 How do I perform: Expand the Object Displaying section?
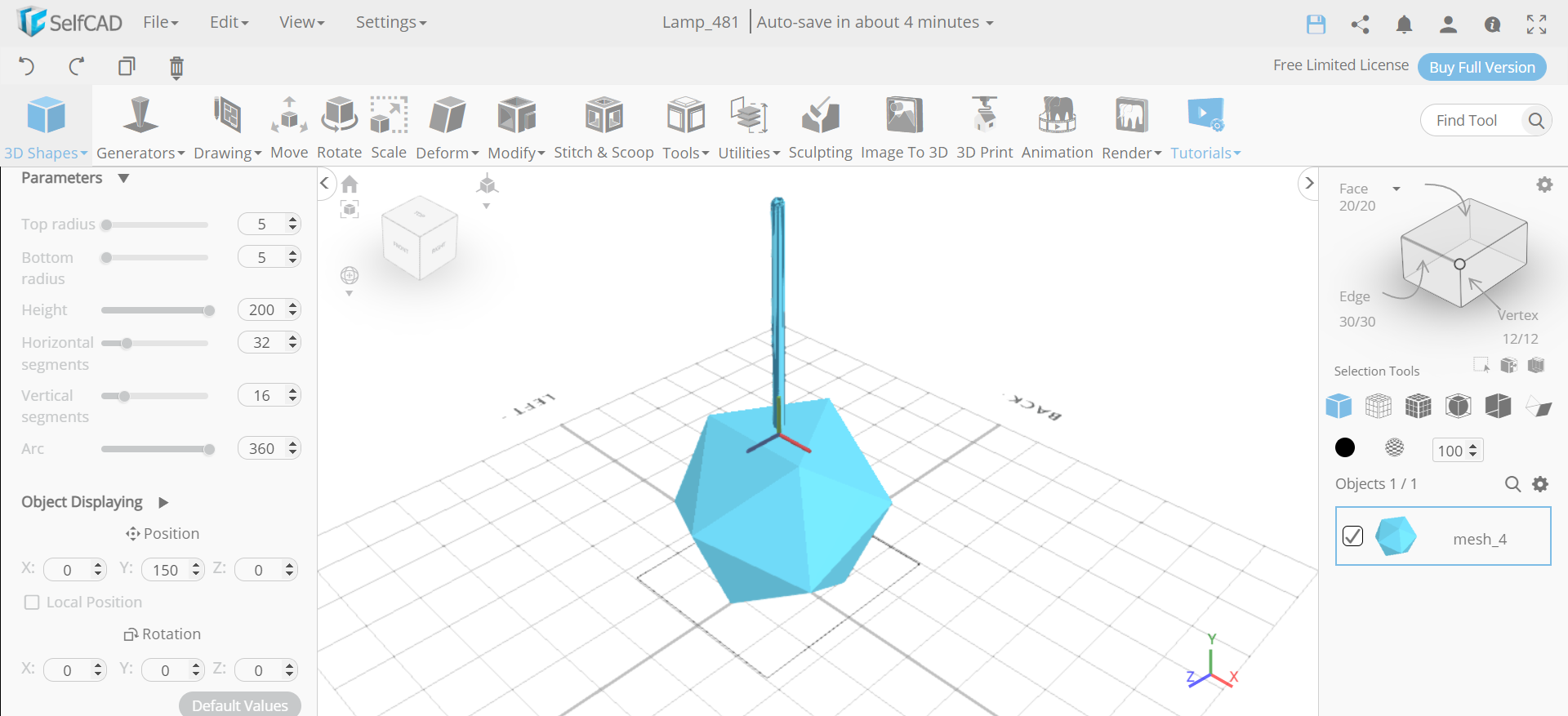163,502
